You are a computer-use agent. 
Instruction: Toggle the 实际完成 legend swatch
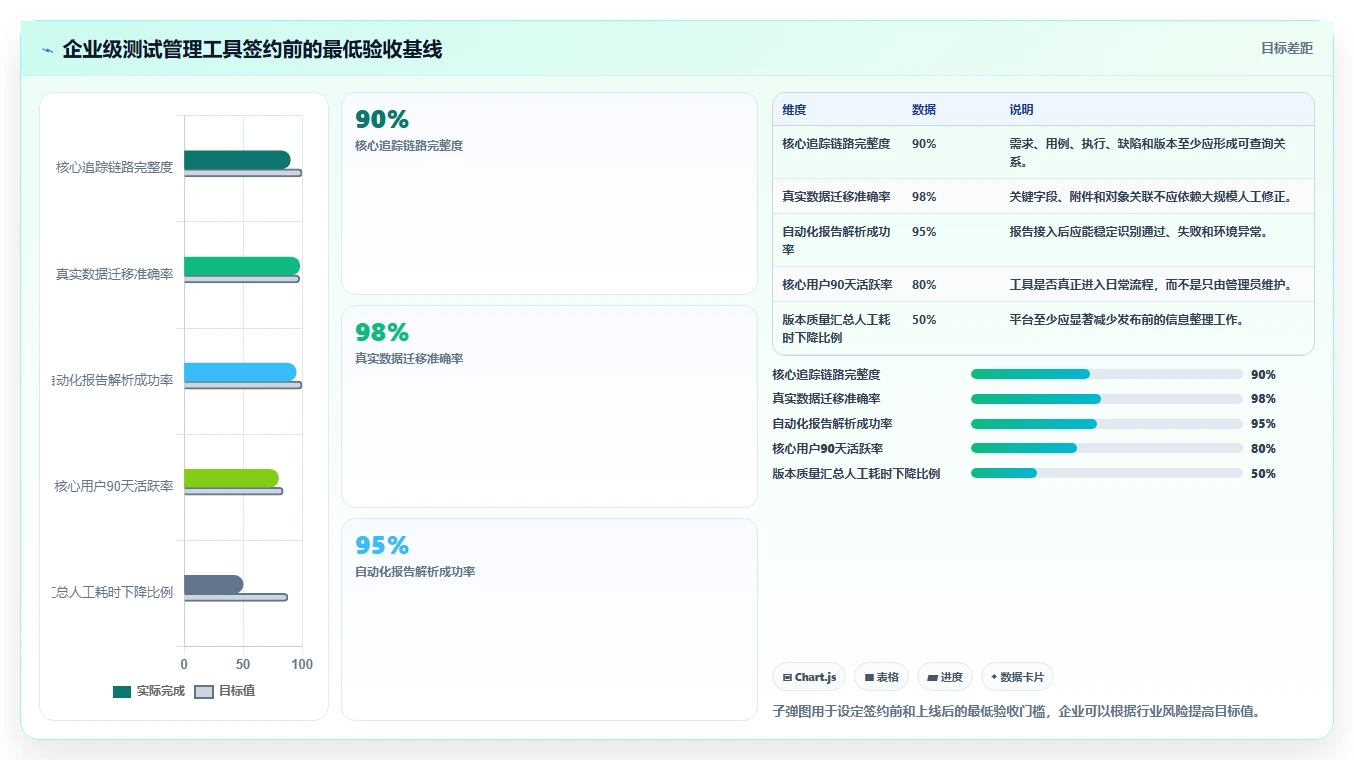pos(122,691)
